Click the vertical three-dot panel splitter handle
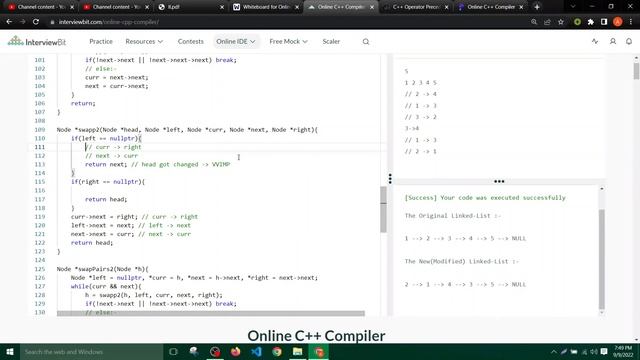The image size is (640, 360). point(390,178)
